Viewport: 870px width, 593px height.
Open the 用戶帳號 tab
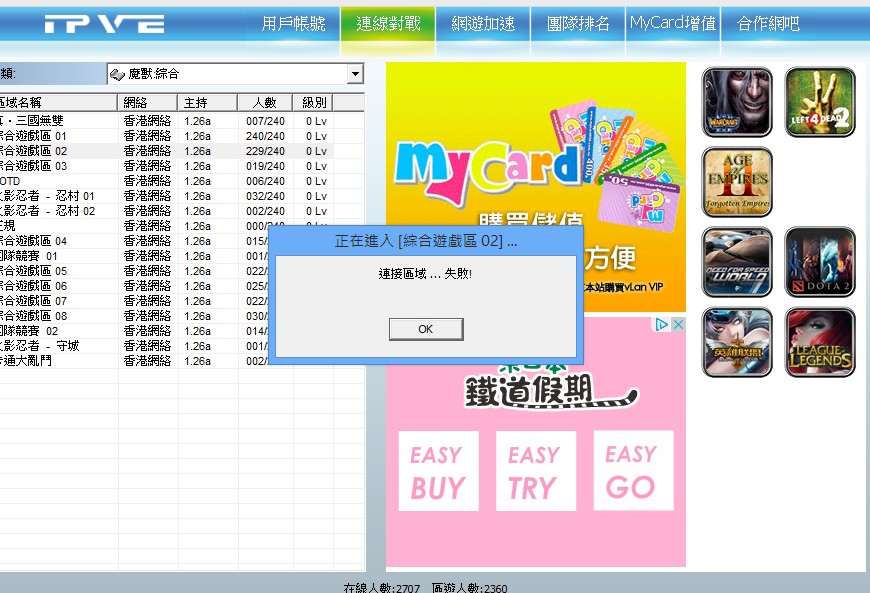point(293,24)
